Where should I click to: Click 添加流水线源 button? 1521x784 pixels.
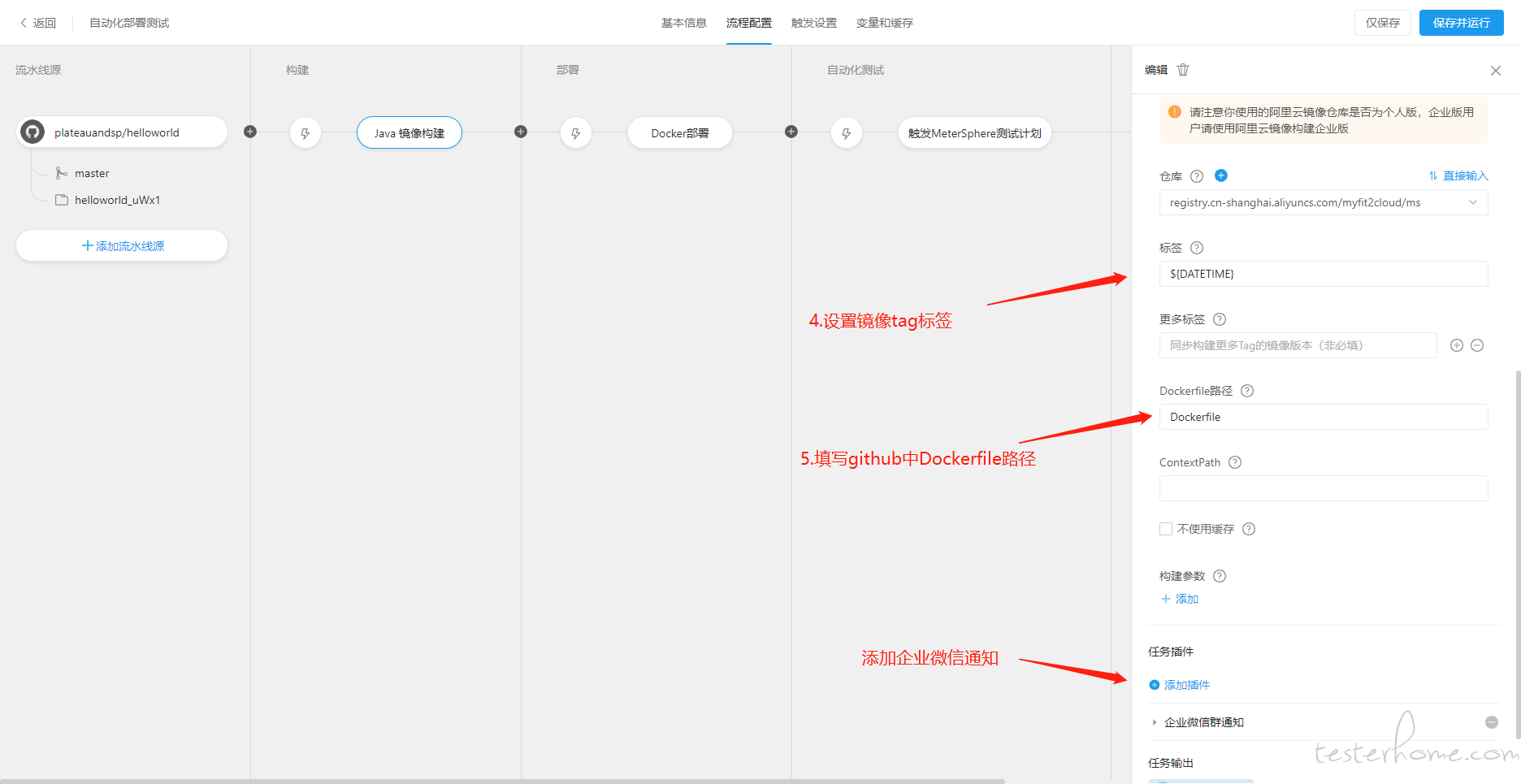coord(122,245)
